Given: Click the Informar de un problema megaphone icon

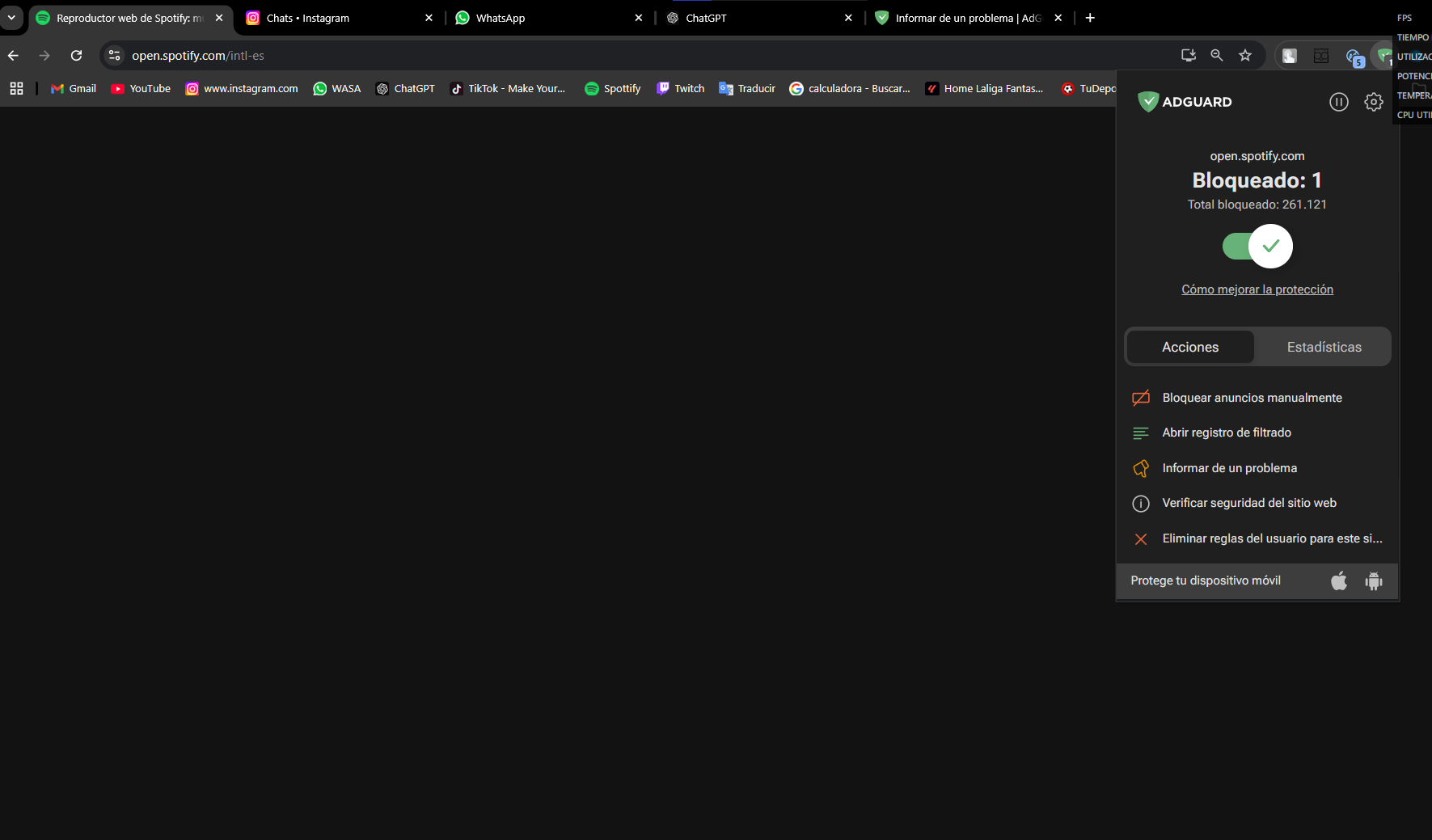Looking at the screenshot, I should 1142,468.
